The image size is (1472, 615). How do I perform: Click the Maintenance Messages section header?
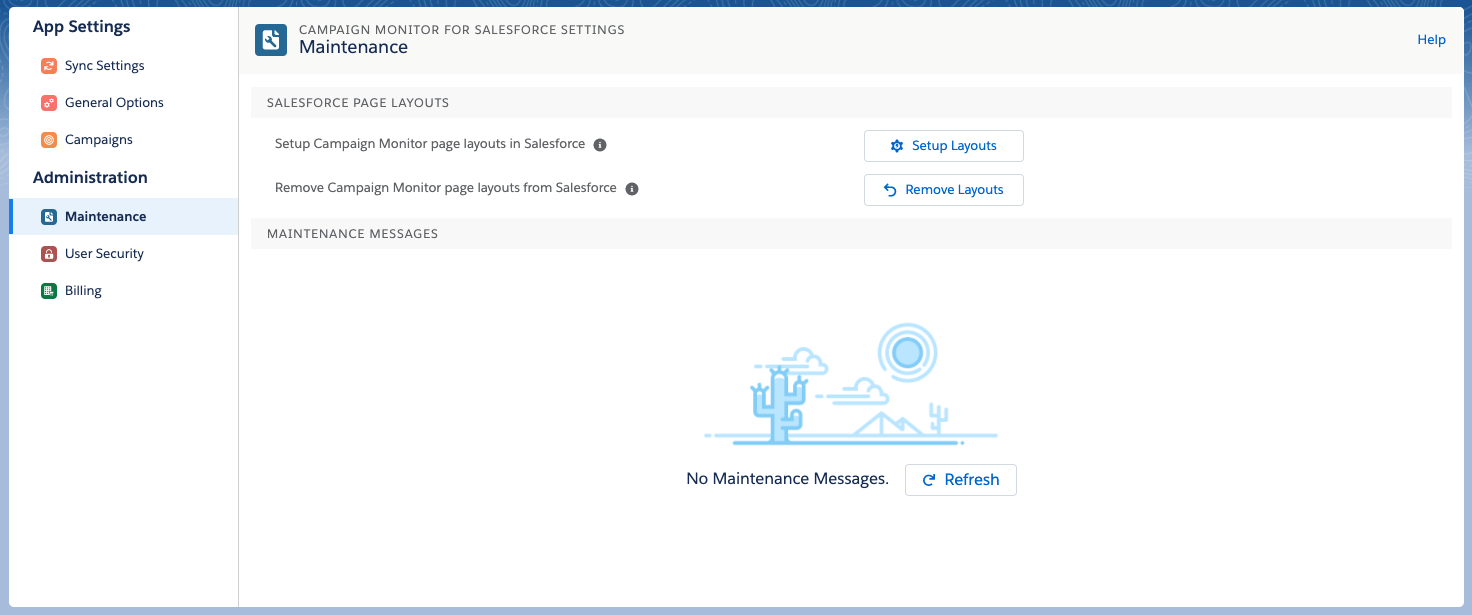(851, 234)
